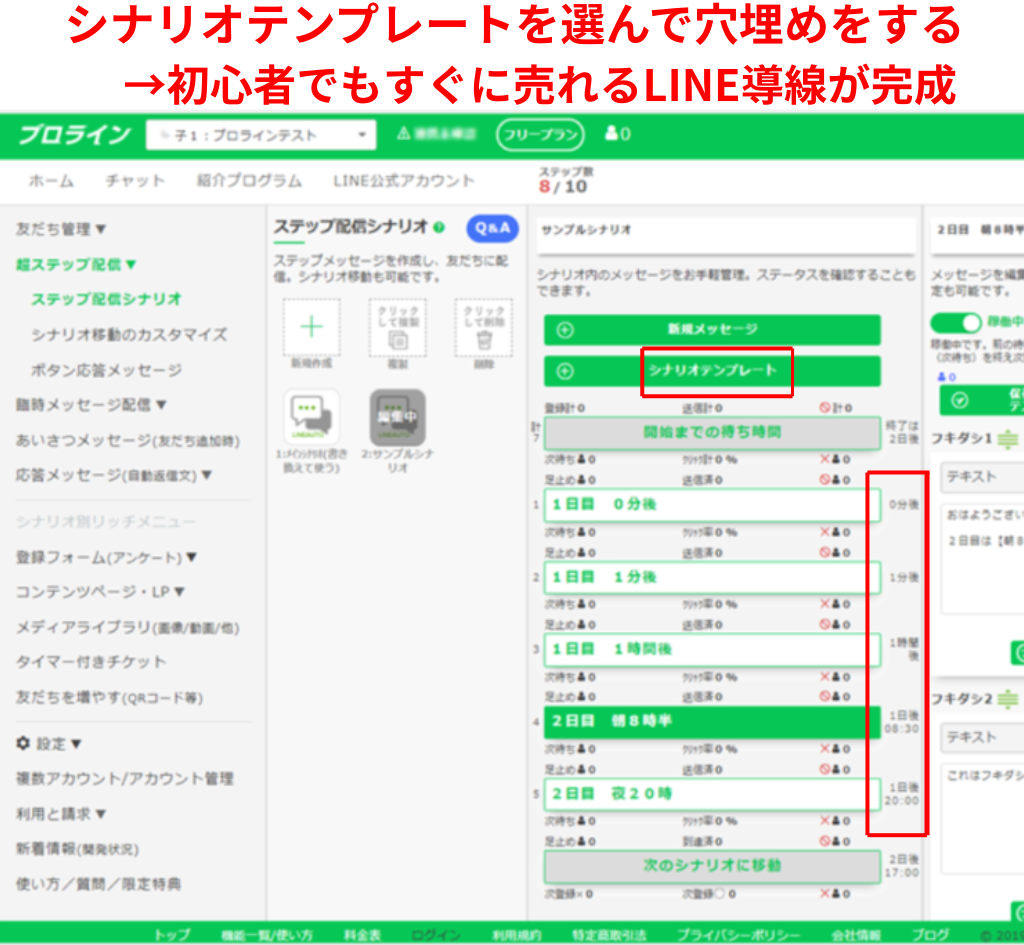
Task: Click the green help icon beside ステップ配信シナリオ heading
Action: pos(439,227)
